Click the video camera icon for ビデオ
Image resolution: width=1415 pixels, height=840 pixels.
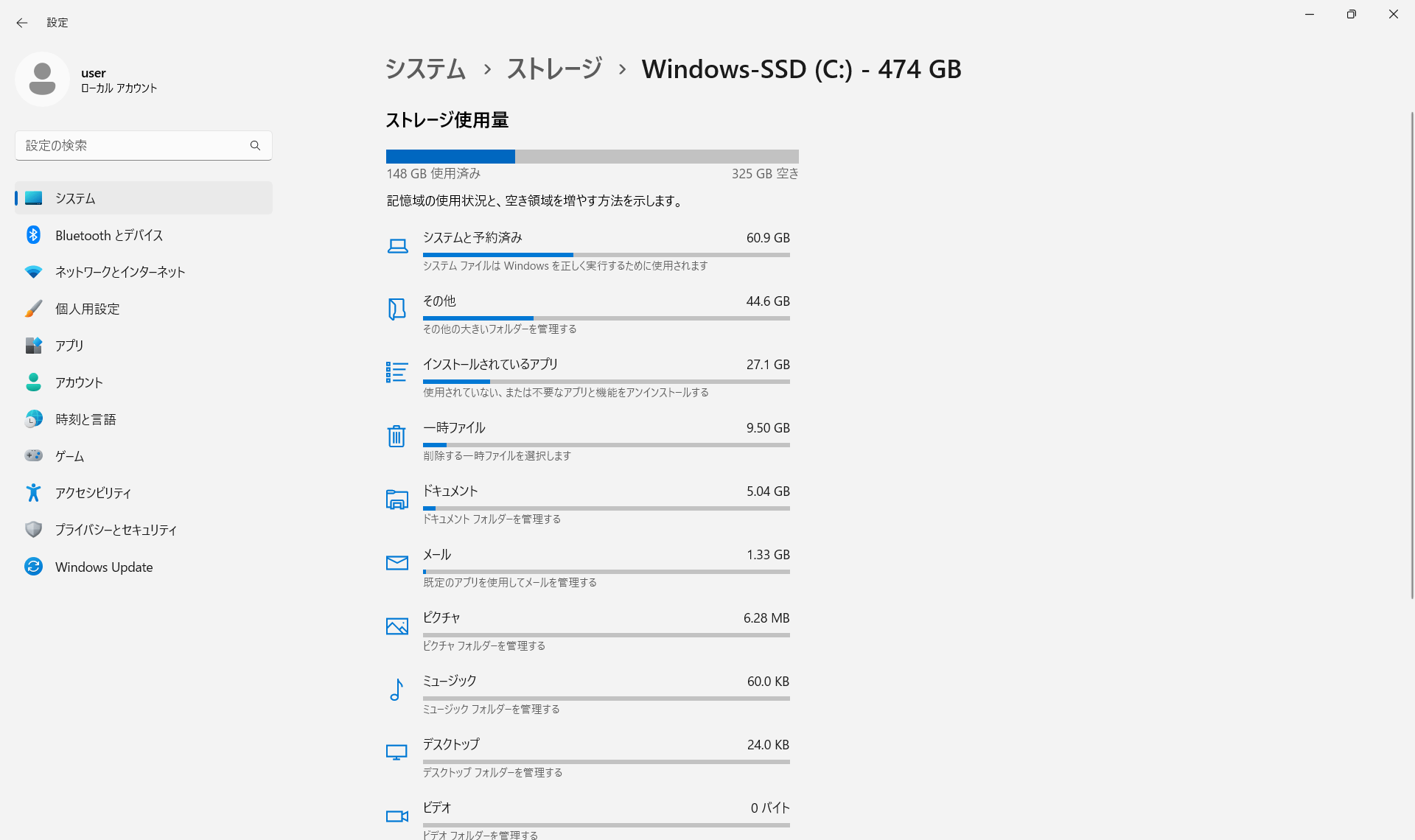pos(396,816)
